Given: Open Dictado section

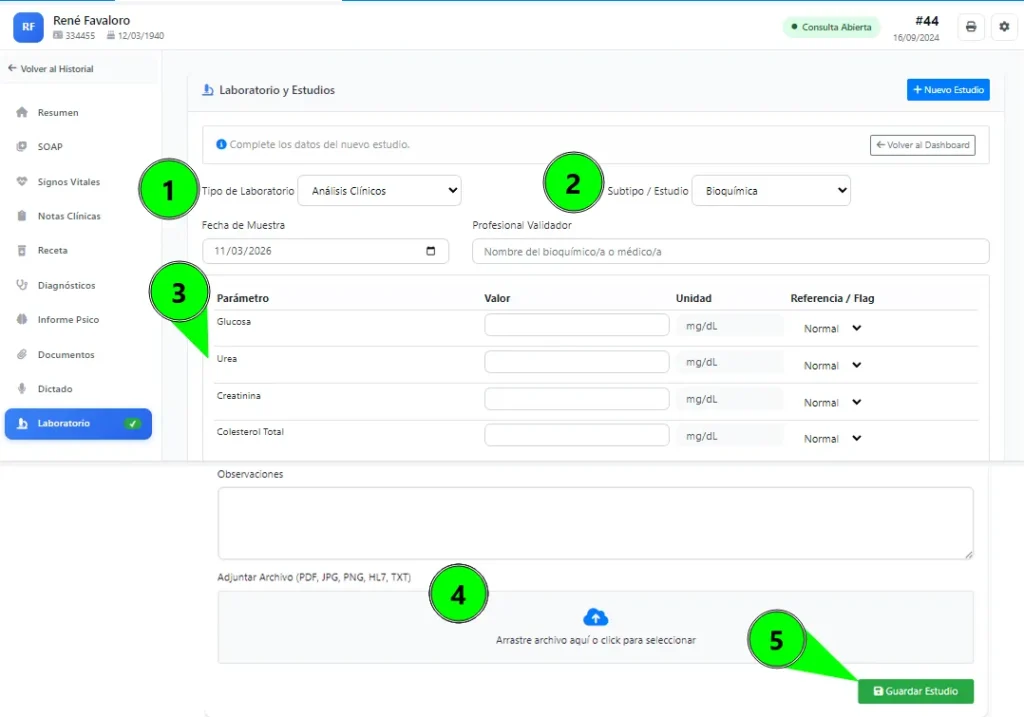Looking at the screenshot, I should click(x=78, y=389).
